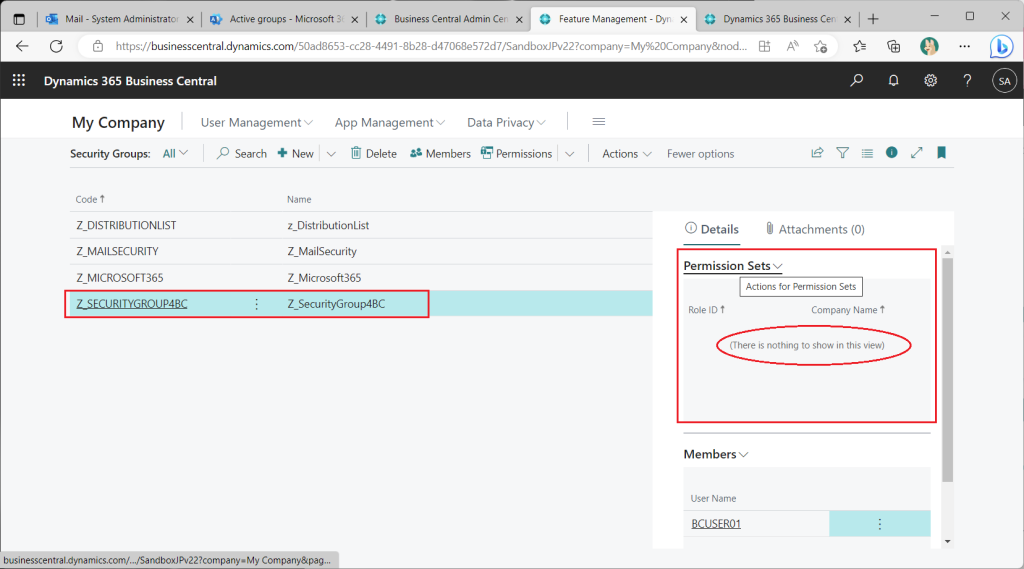The height and width of the screenshot is (569, 1024).
Task: Open a new browser tab
Action: (x=873, y=19)
